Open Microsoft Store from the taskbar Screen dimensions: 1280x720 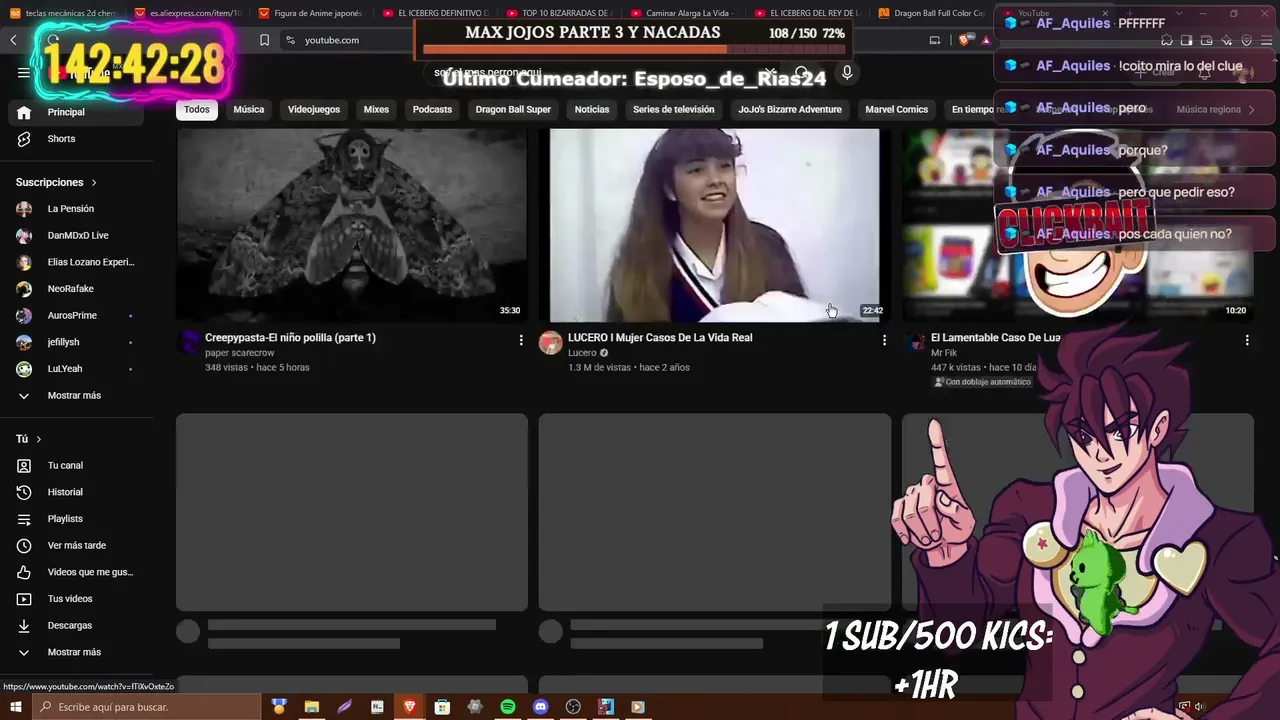443,707
